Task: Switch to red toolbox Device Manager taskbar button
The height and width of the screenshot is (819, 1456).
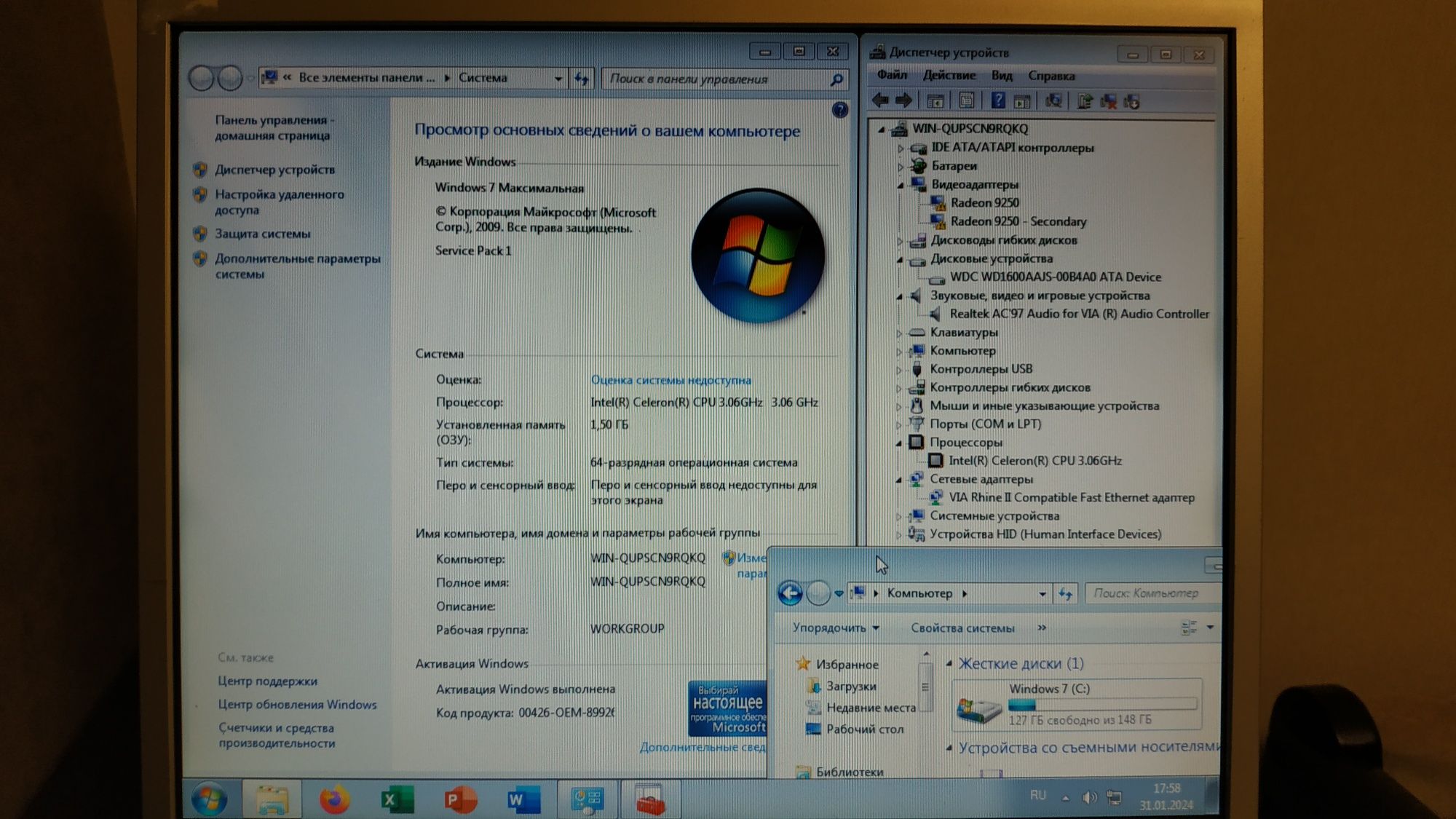Action: 649,800
